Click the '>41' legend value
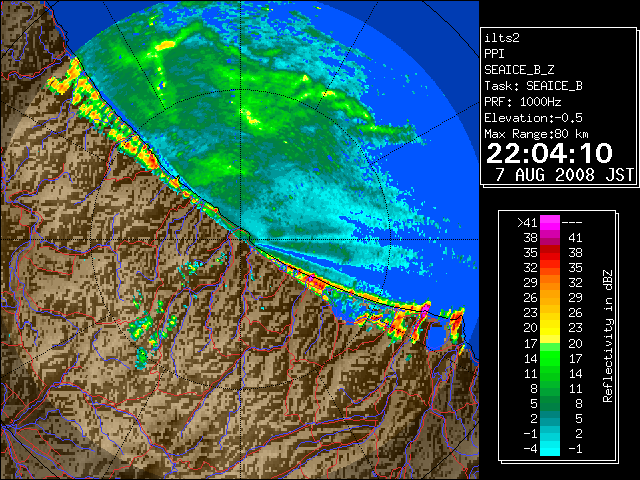 point(527,222)
